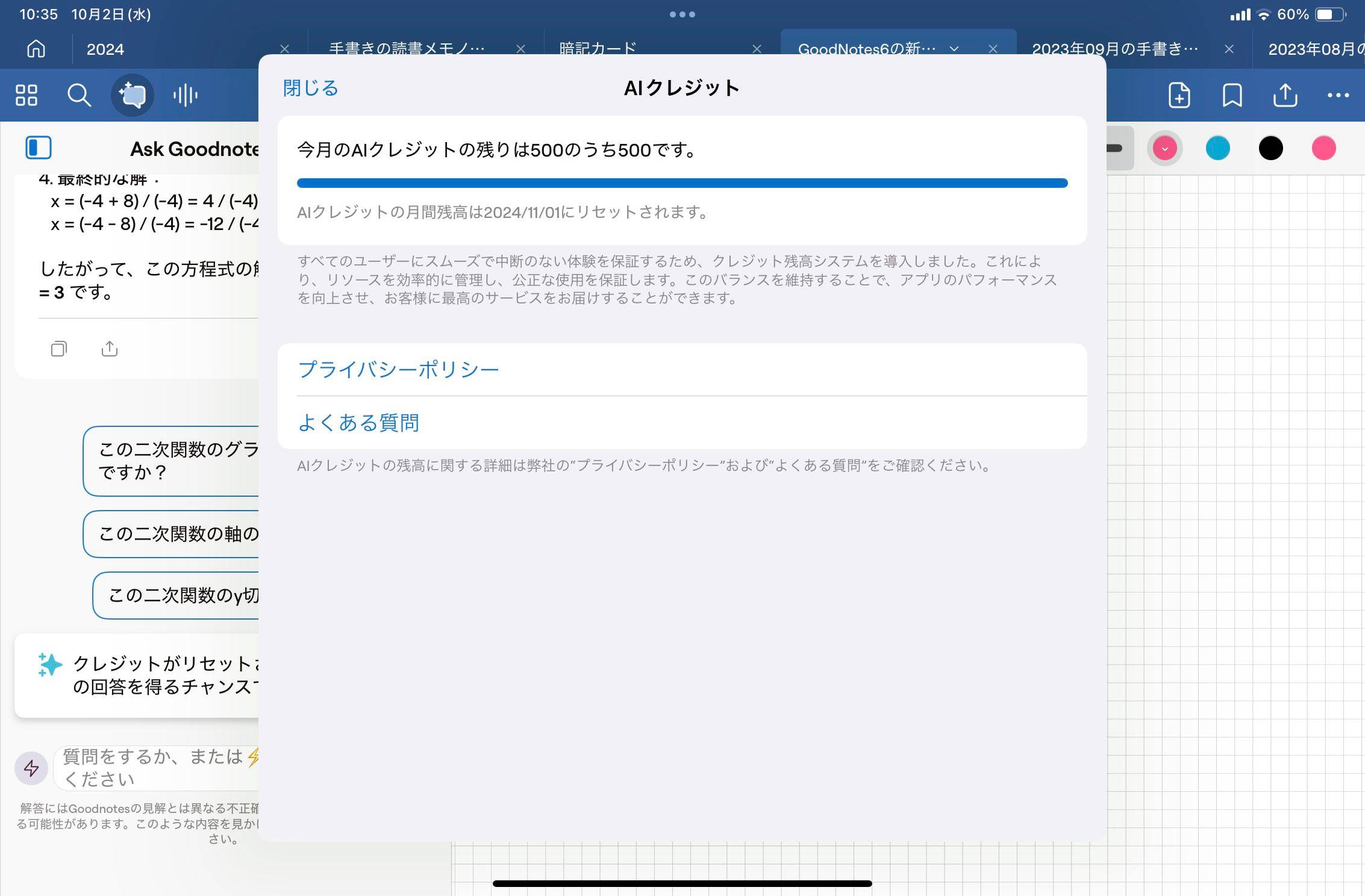Open the page thumbnails grid view

[x=27, y=95]
